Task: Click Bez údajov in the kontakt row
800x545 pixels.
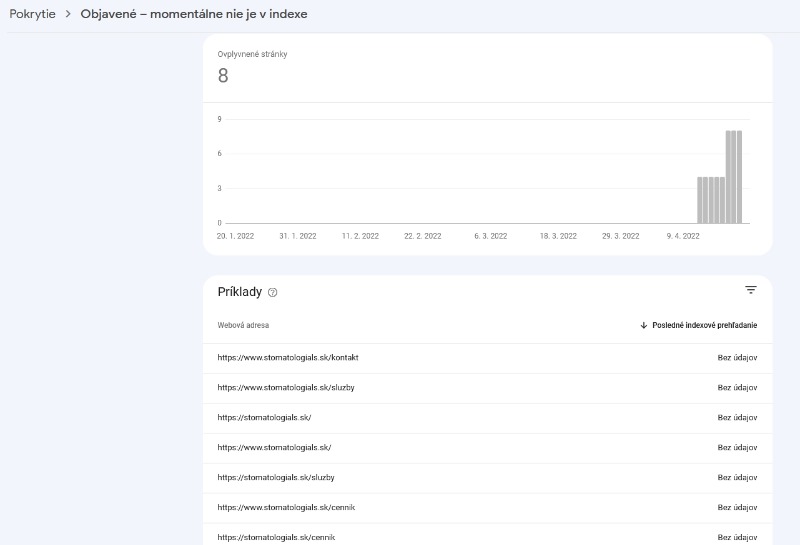Action: pyautogui.click(x=737, y=357)
